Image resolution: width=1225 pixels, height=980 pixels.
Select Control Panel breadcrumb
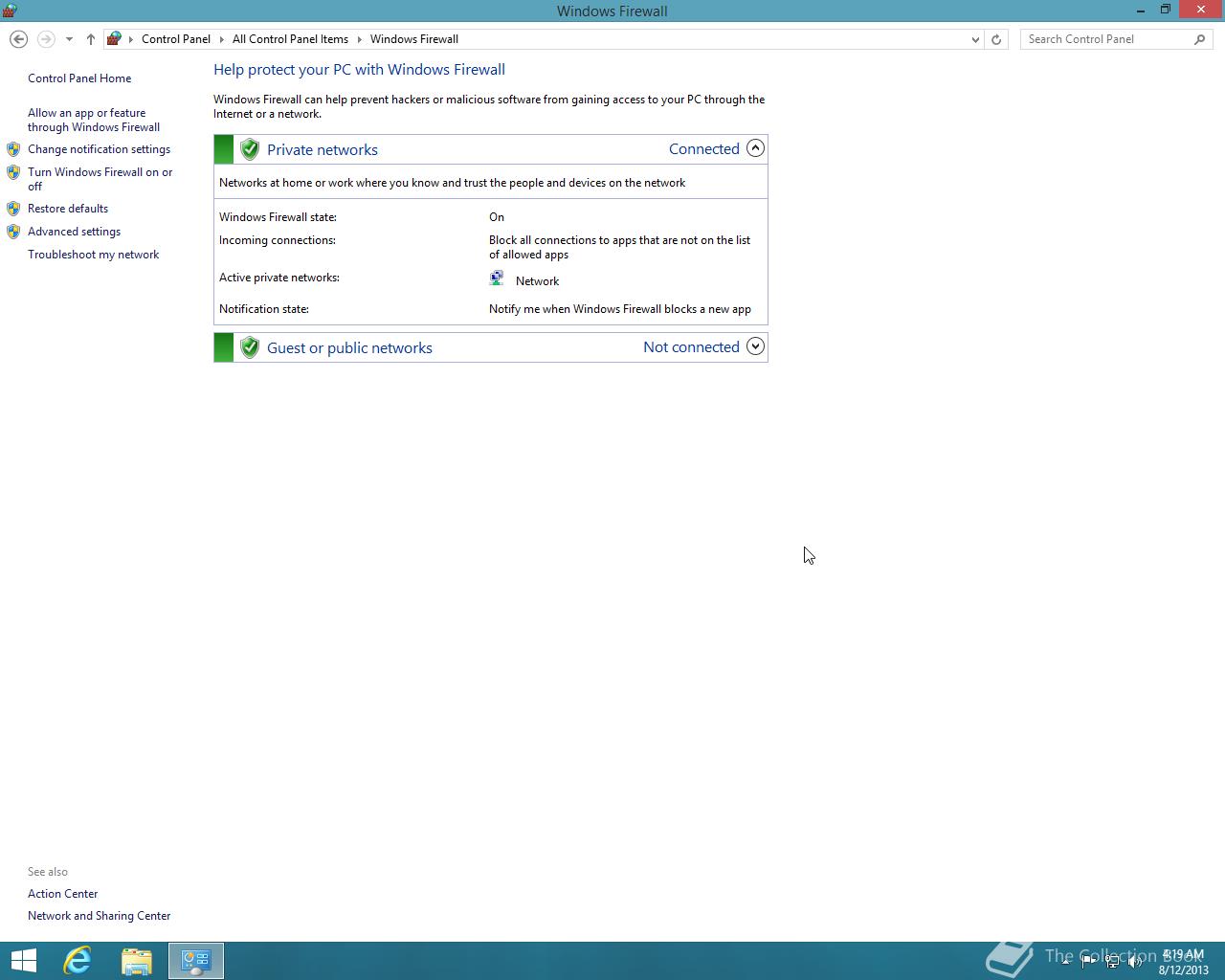176,39
